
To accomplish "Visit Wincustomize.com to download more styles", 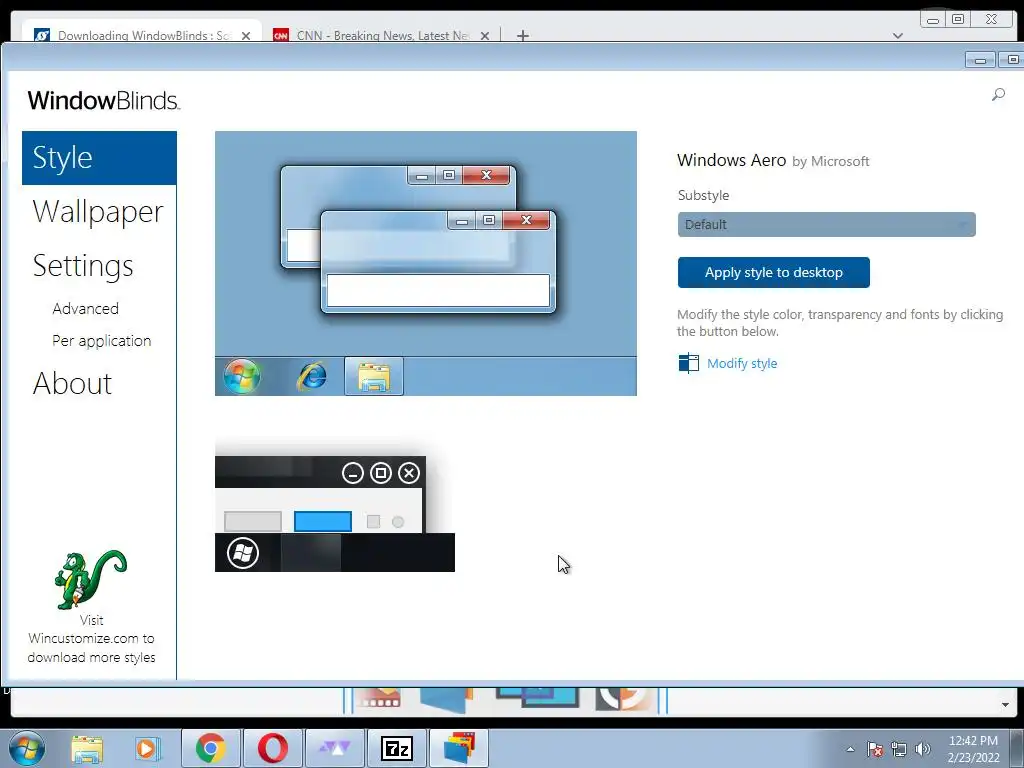I will click(x=91, y=639).
